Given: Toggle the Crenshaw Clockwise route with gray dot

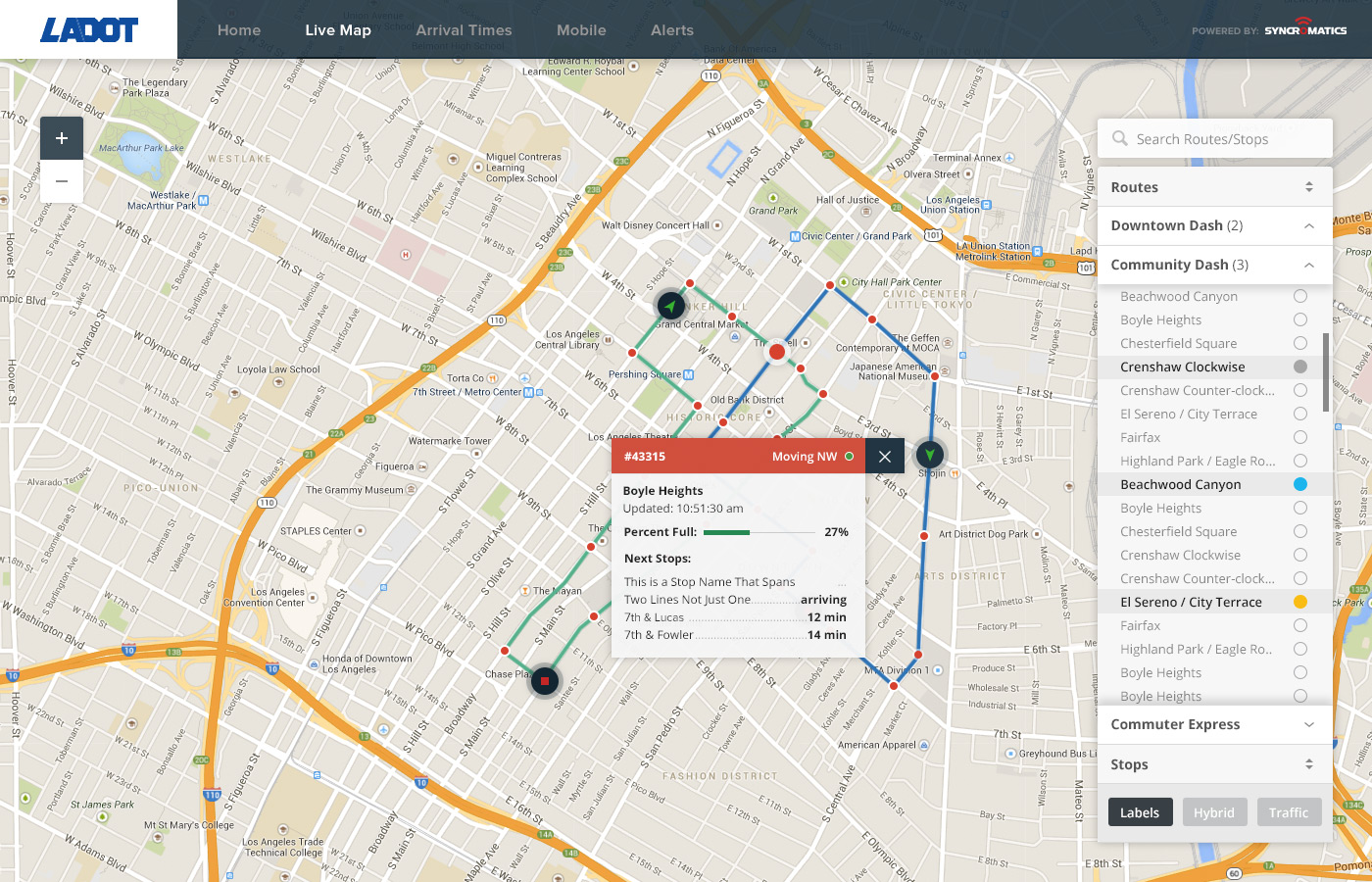Looking at the screenshot, I should tap(1300, 367).
